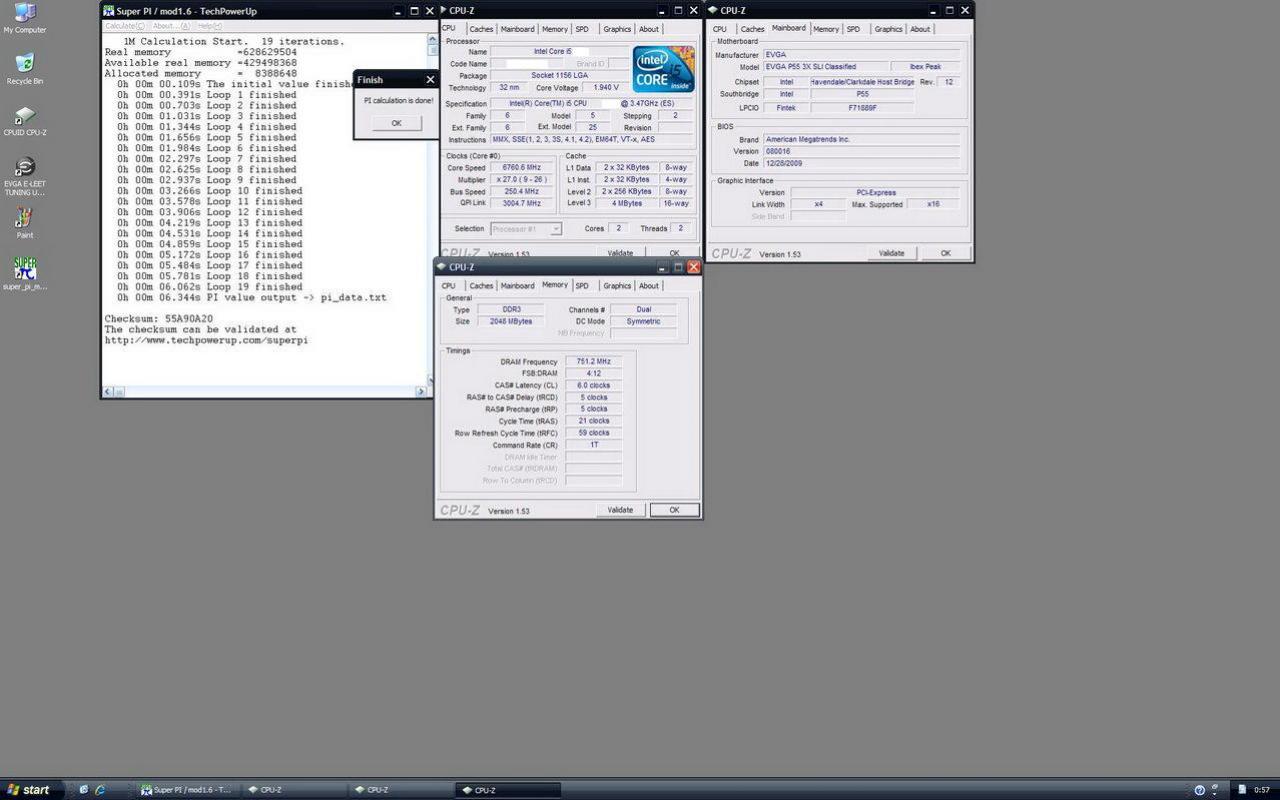Viewport: 1280px width, 800px height.
Task: Open the Recycle Bin desktop icon
Action: tap(24, 69)
